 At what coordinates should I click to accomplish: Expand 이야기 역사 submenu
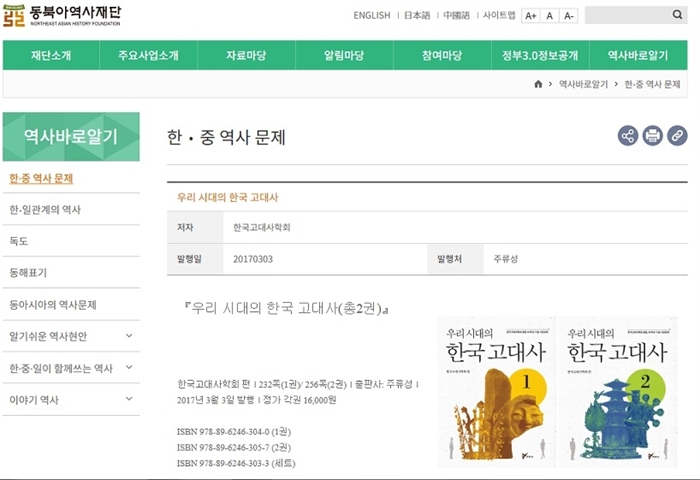click(x=129, y=400)
